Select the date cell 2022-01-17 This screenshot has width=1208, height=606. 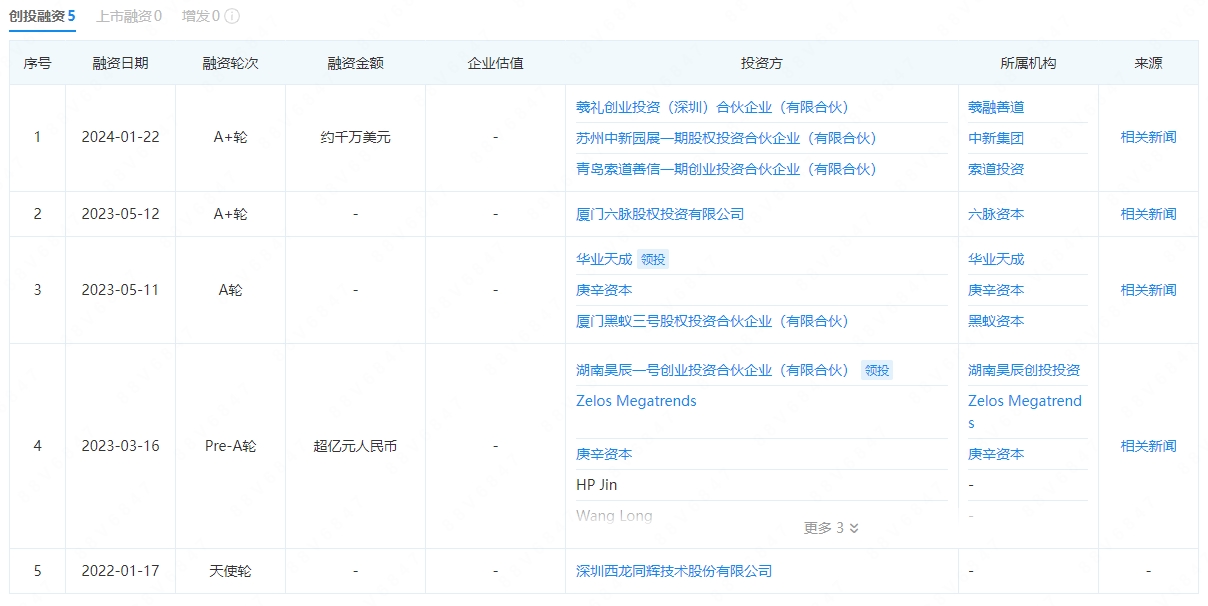pyautogui.click(x=120, y=571)
